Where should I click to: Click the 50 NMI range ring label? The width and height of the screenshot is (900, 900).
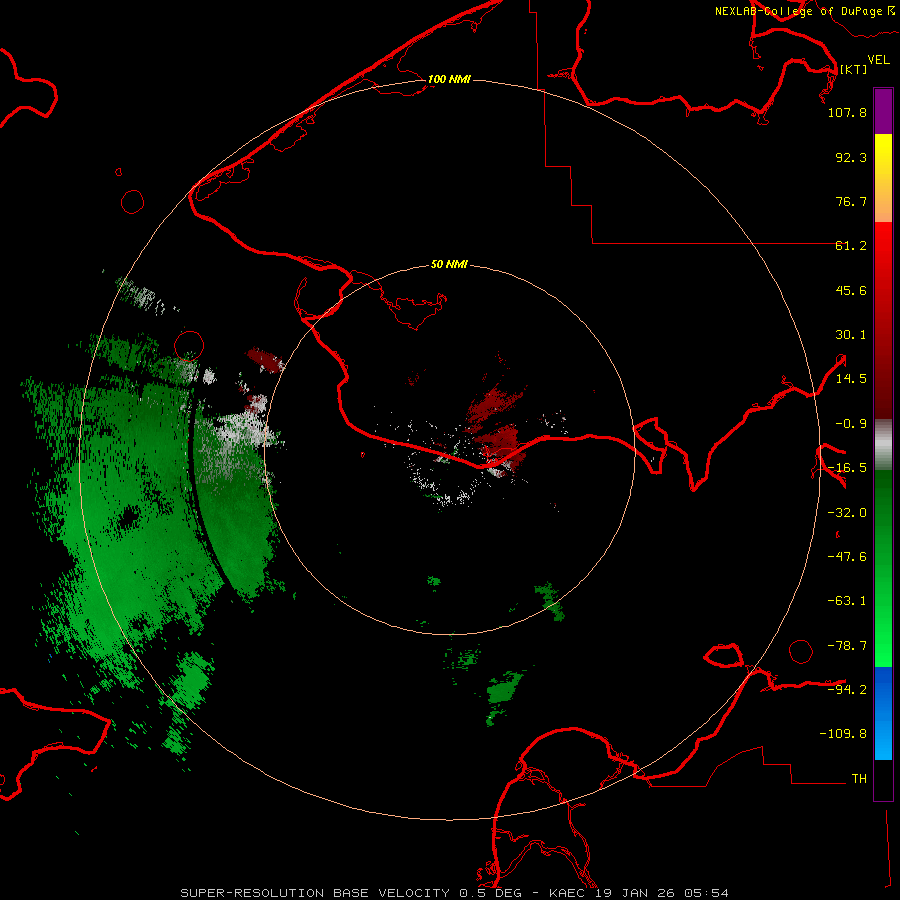pyautogui.click(x=449, y=264)
